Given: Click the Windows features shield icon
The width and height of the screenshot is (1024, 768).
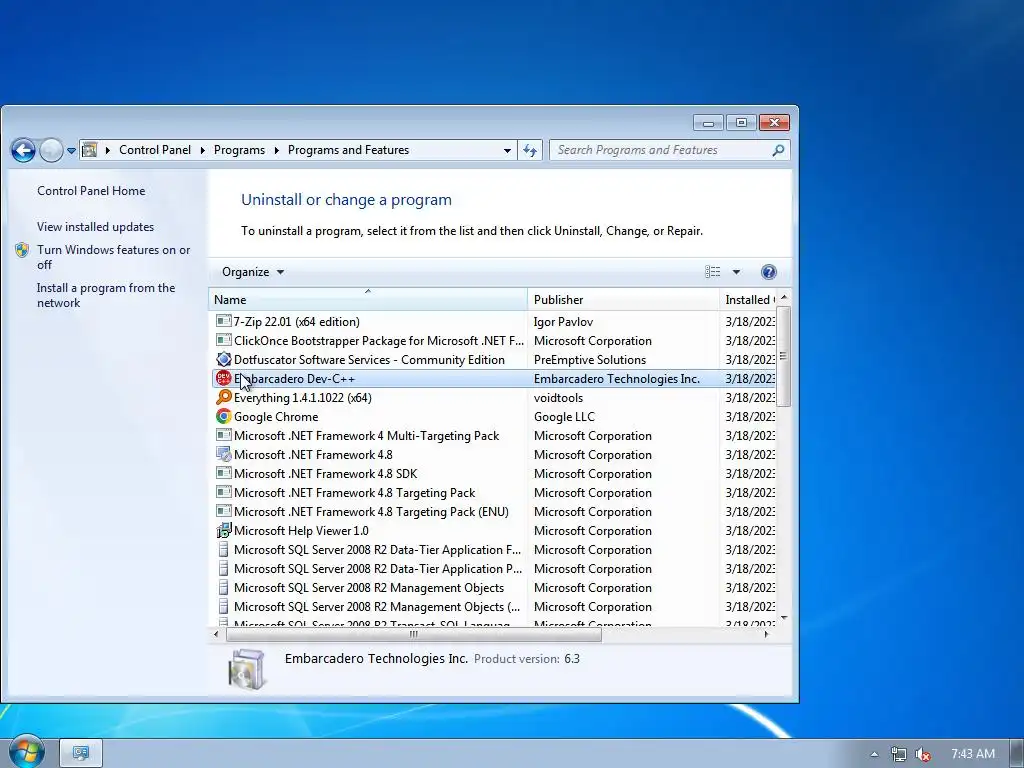Looking at the screenshot, I should pos(22,250).
